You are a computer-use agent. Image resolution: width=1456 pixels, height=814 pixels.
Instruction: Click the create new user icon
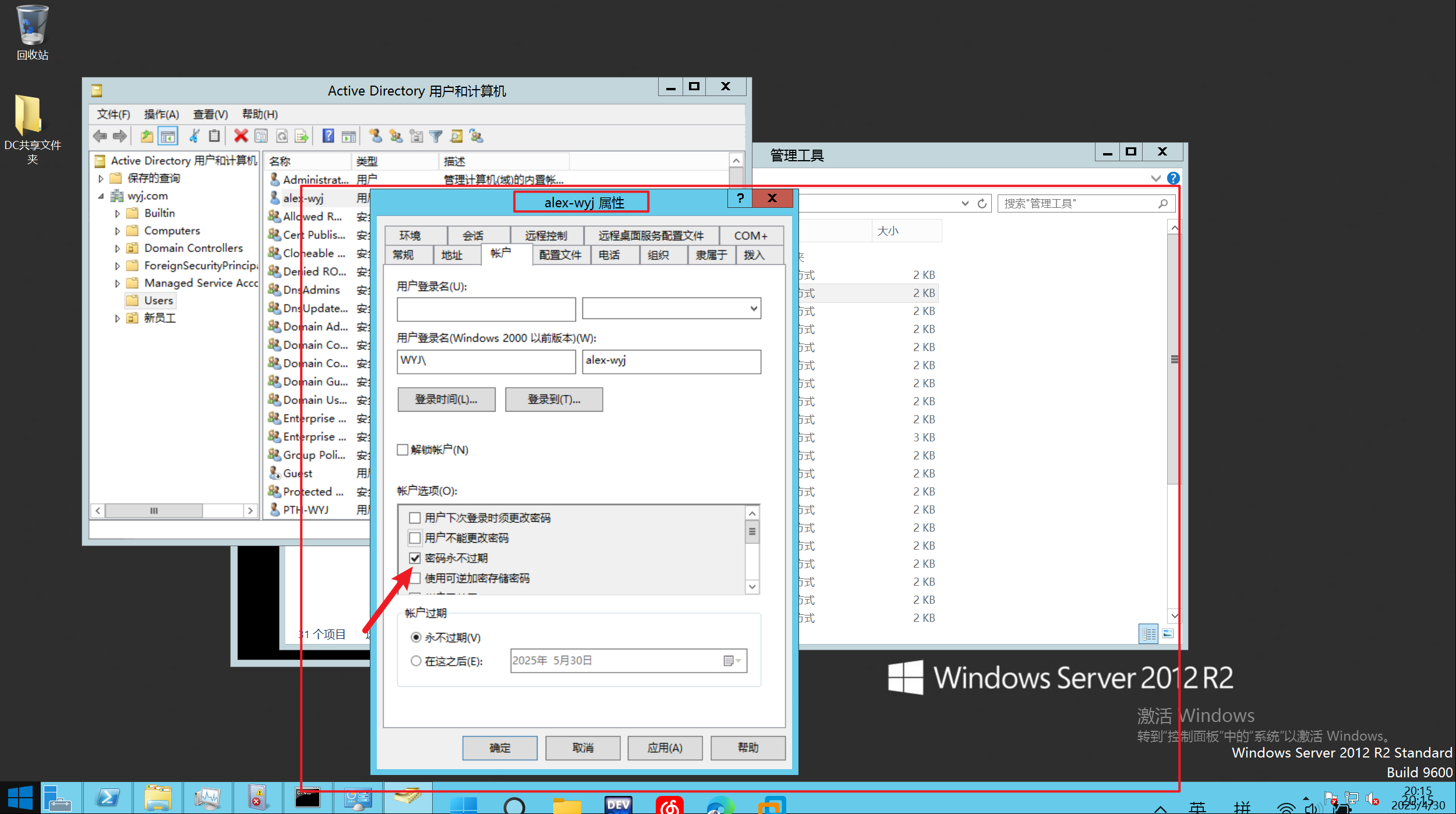click(376, 136)
